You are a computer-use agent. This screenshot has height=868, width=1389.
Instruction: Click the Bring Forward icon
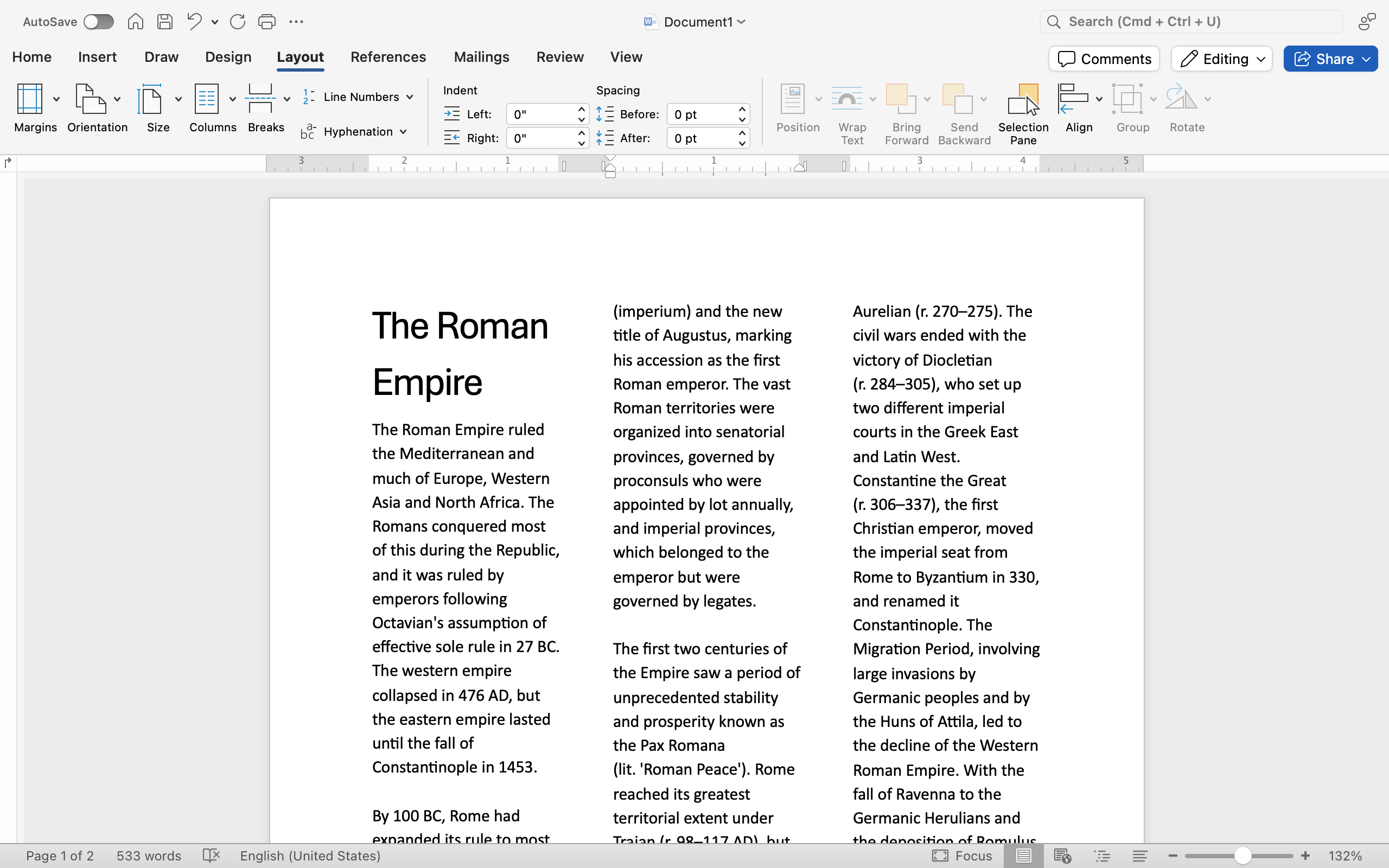[901, 99]
